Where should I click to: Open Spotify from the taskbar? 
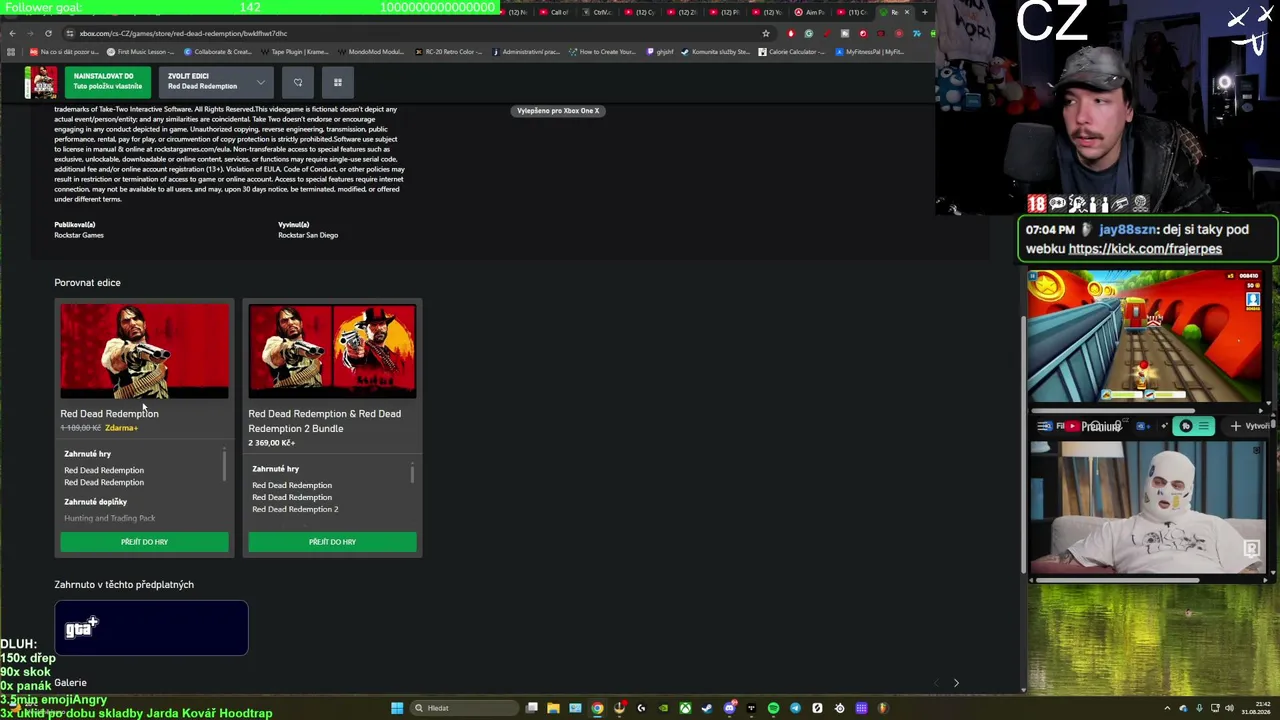coord(773,708)
